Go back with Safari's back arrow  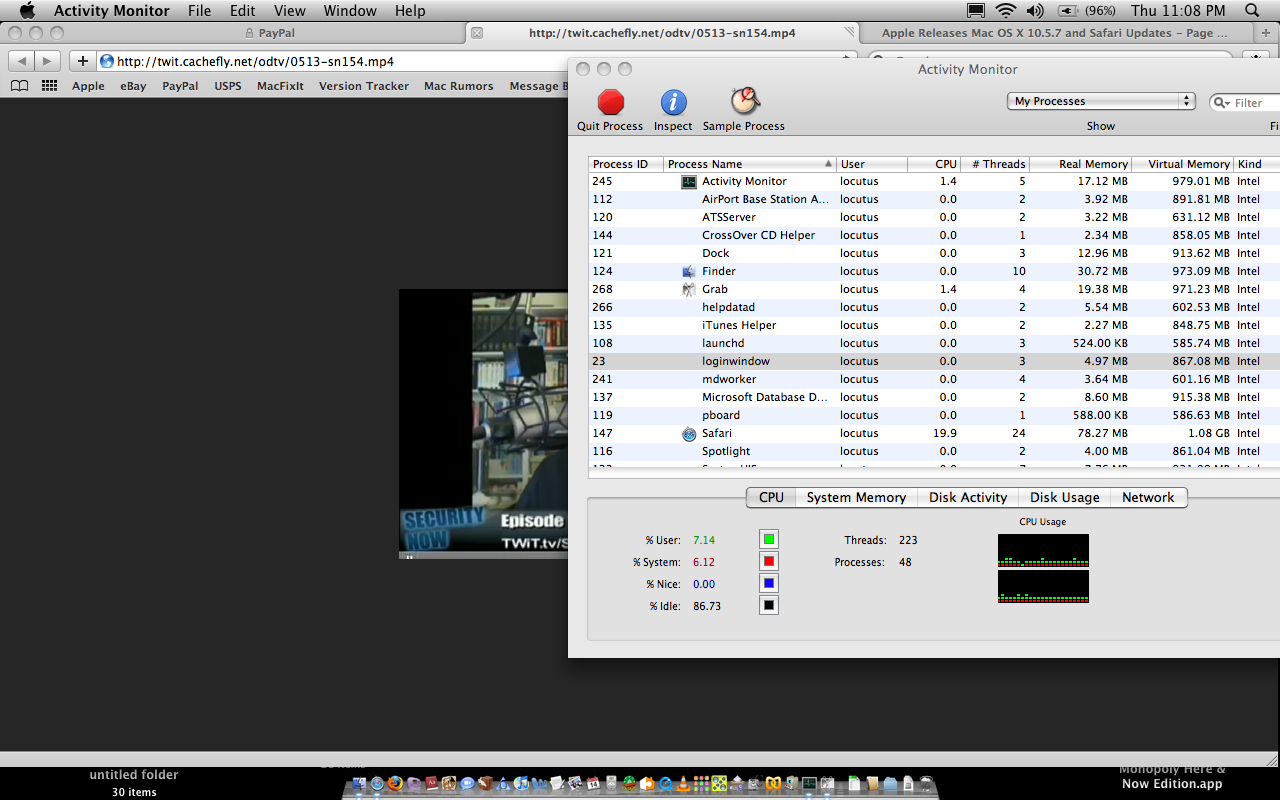click(21, 61)
